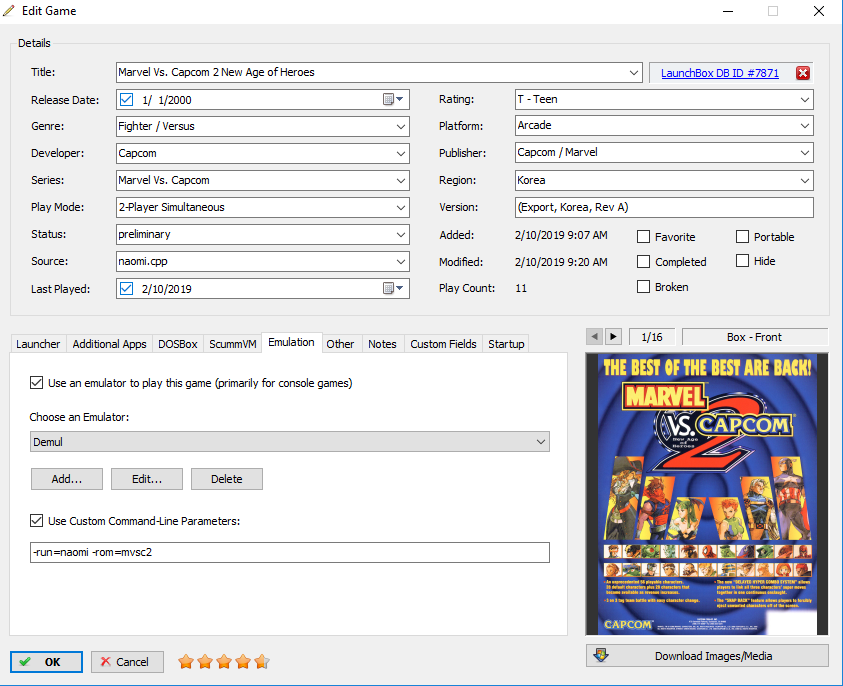Mark game as Favorite
The image size is (843, 686).
point(644,237)
